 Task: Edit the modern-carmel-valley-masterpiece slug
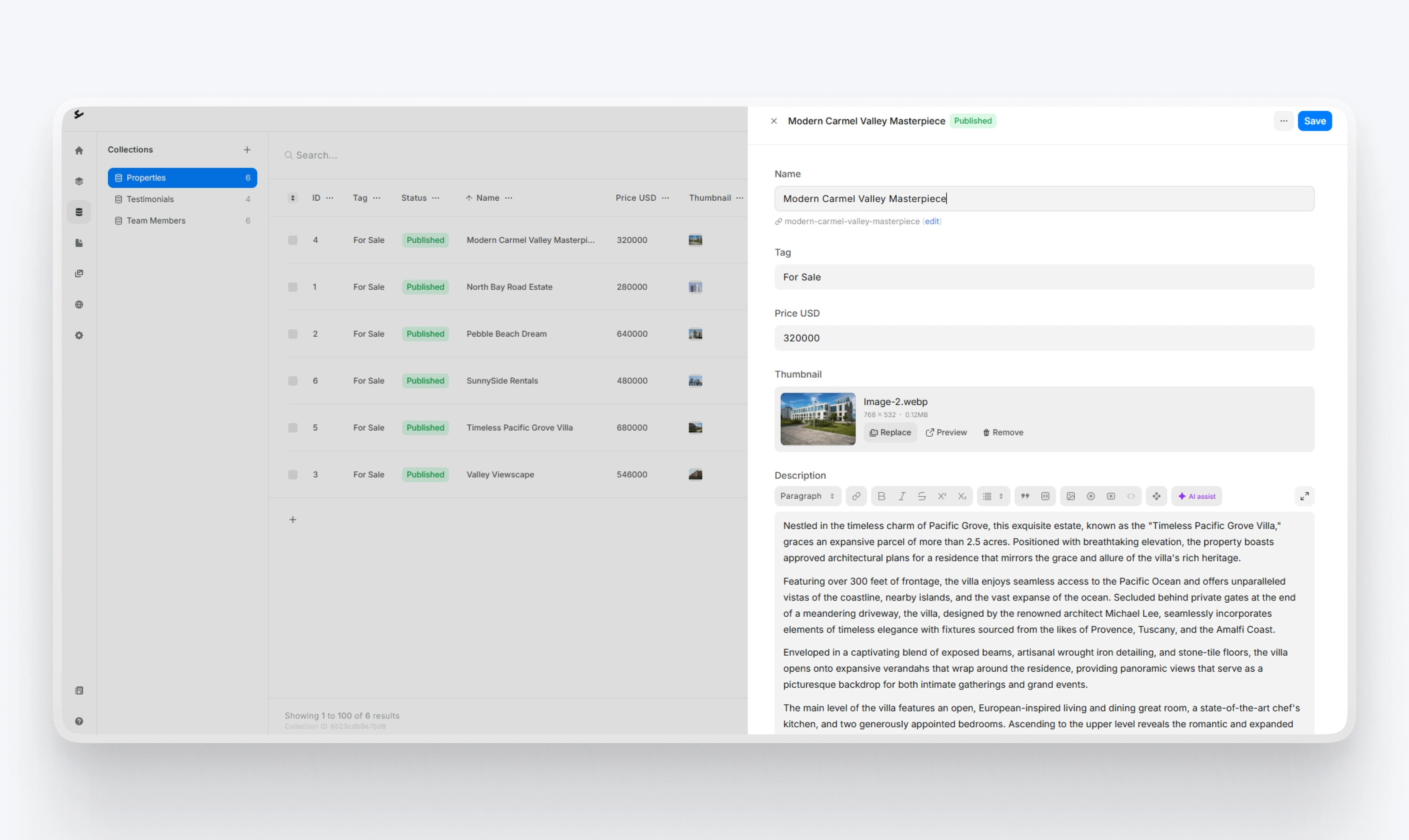932,222
